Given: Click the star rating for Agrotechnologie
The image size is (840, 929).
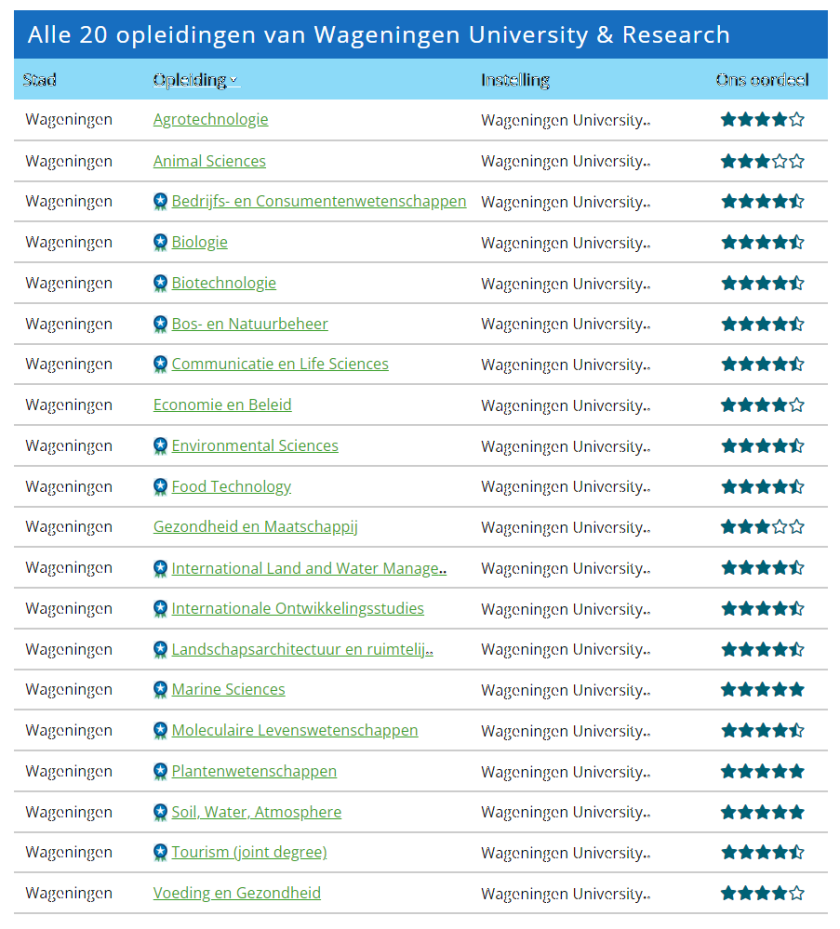Looking at the screenshot, I should pyautogui.click(x=762, y=120).
